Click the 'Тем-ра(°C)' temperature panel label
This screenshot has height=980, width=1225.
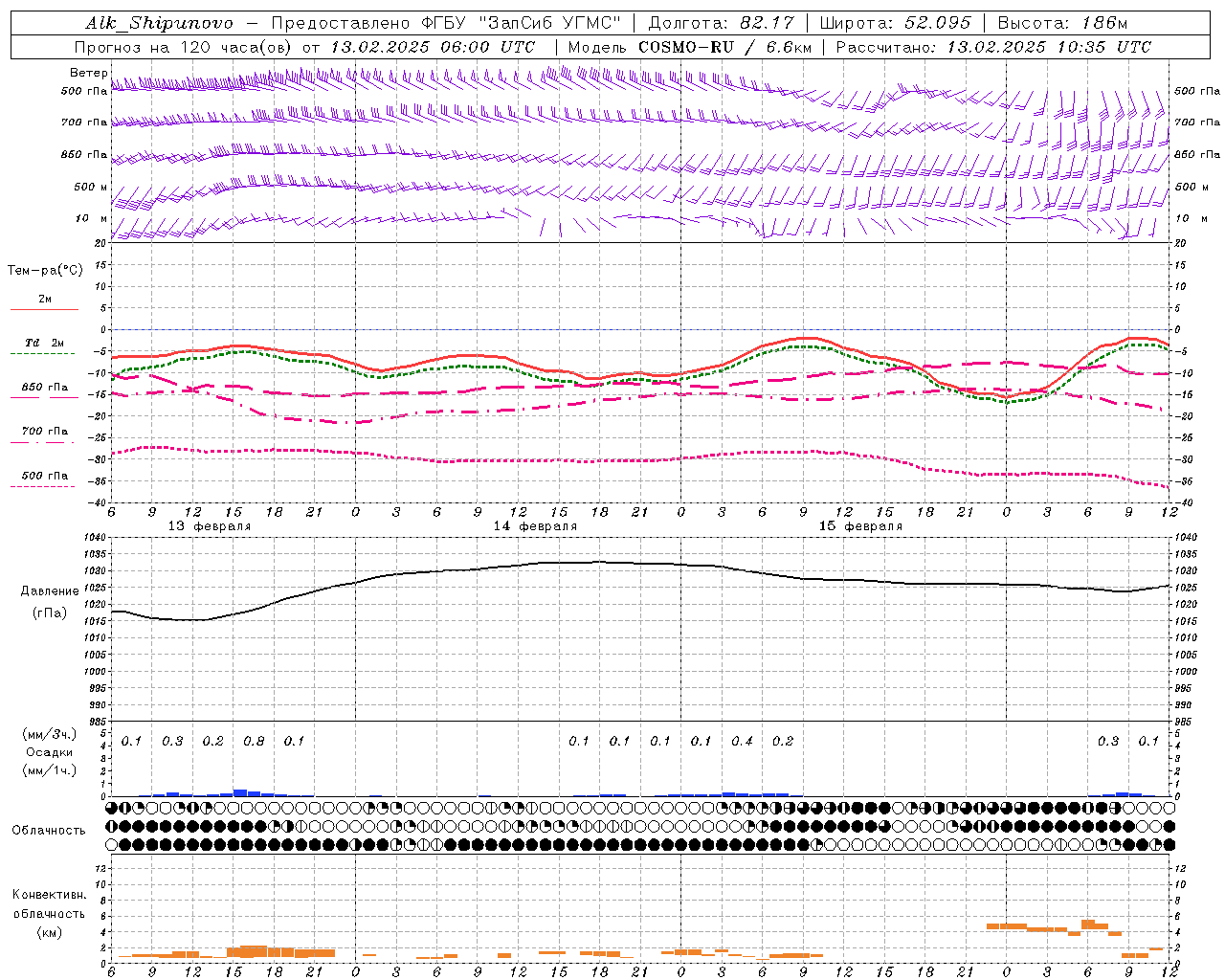coord(45,270)
